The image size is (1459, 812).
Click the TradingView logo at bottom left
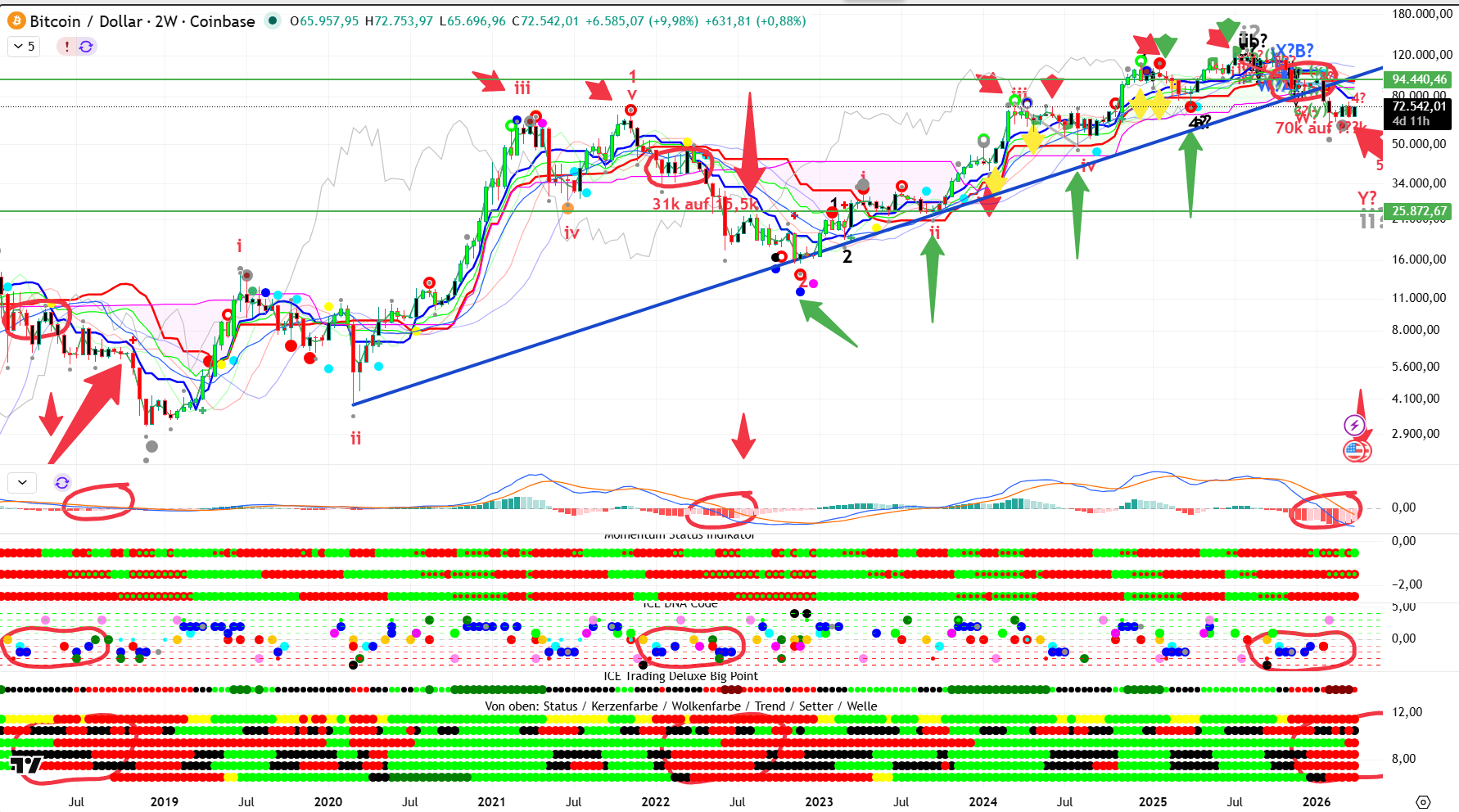coord(25,765)
